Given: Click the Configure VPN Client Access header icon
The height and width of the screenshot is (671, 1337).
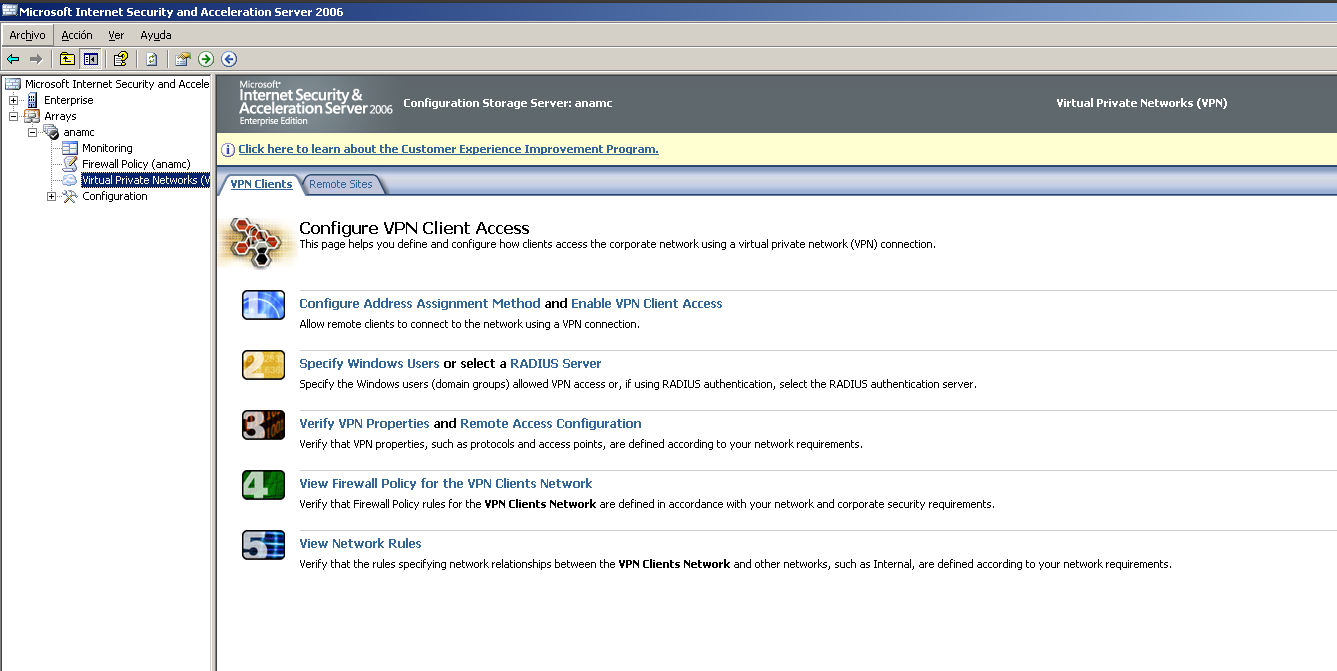Looking at the screenshot, I should 257,241.
